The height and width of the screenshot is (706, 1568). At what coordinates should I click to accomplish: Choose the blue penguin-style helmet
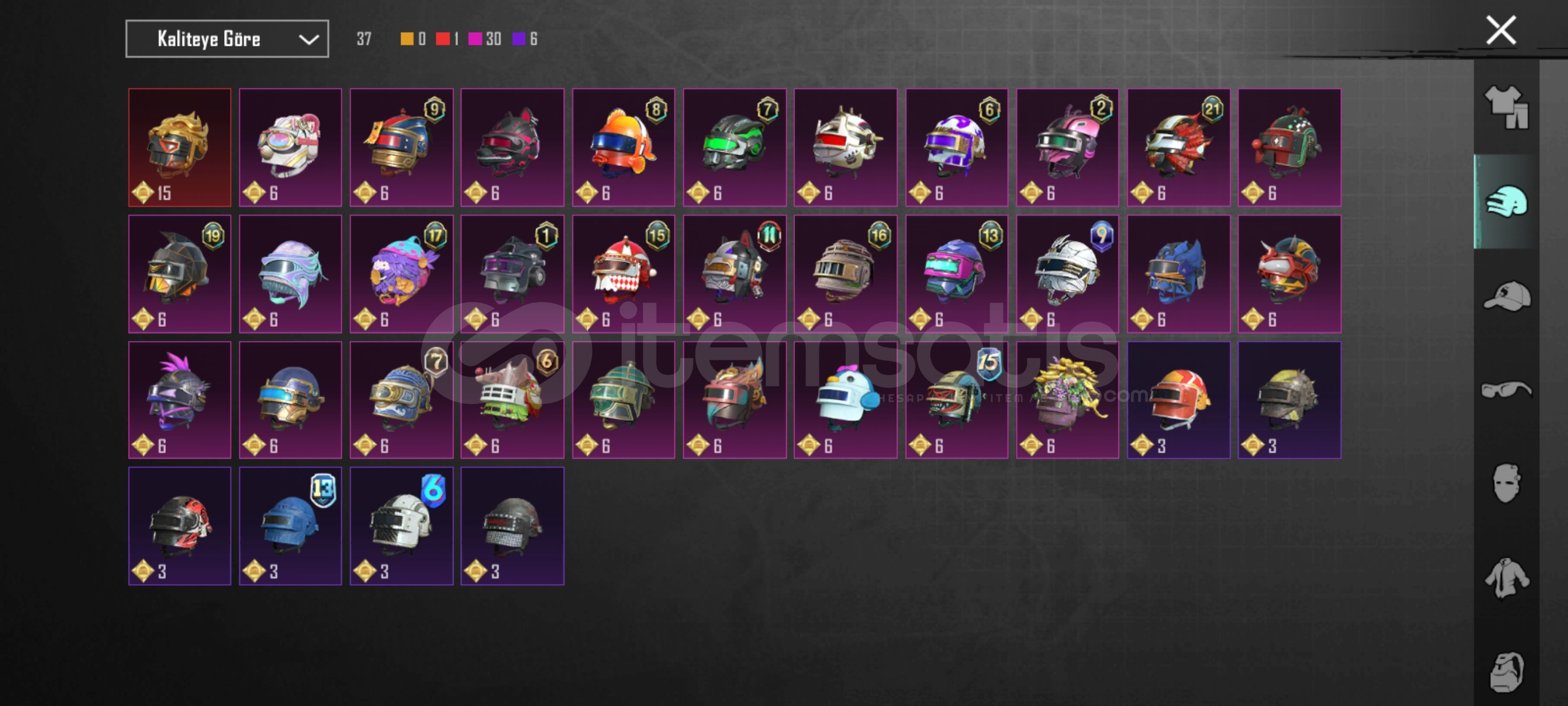(x=845, y=400)
